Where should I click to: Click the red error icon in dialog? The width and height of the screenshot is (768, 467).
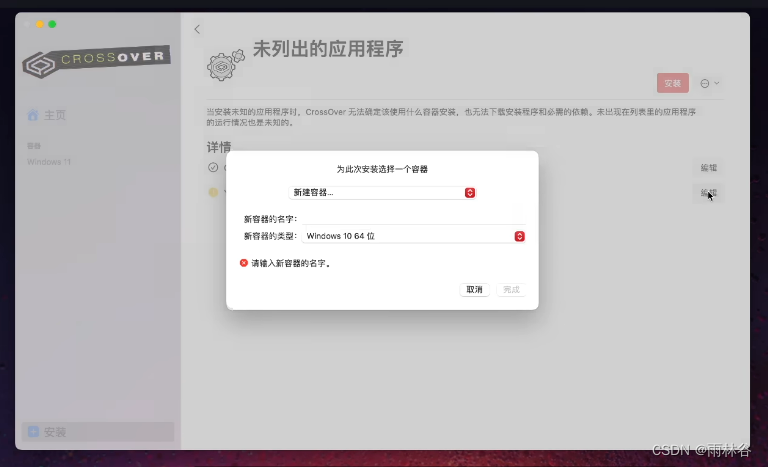click(x=243, y=263)
